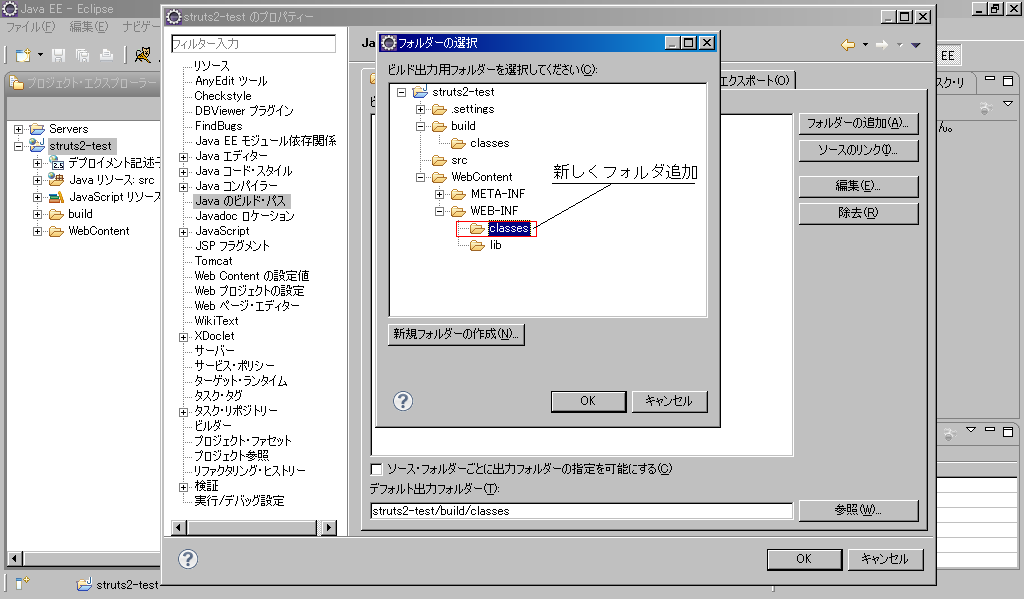This screenshot has width=1024, height=600.
Task: Enable ソース・フォルダーごとに出力フォルダーの指定 checkbox
Action: click(x=376, y=469)
